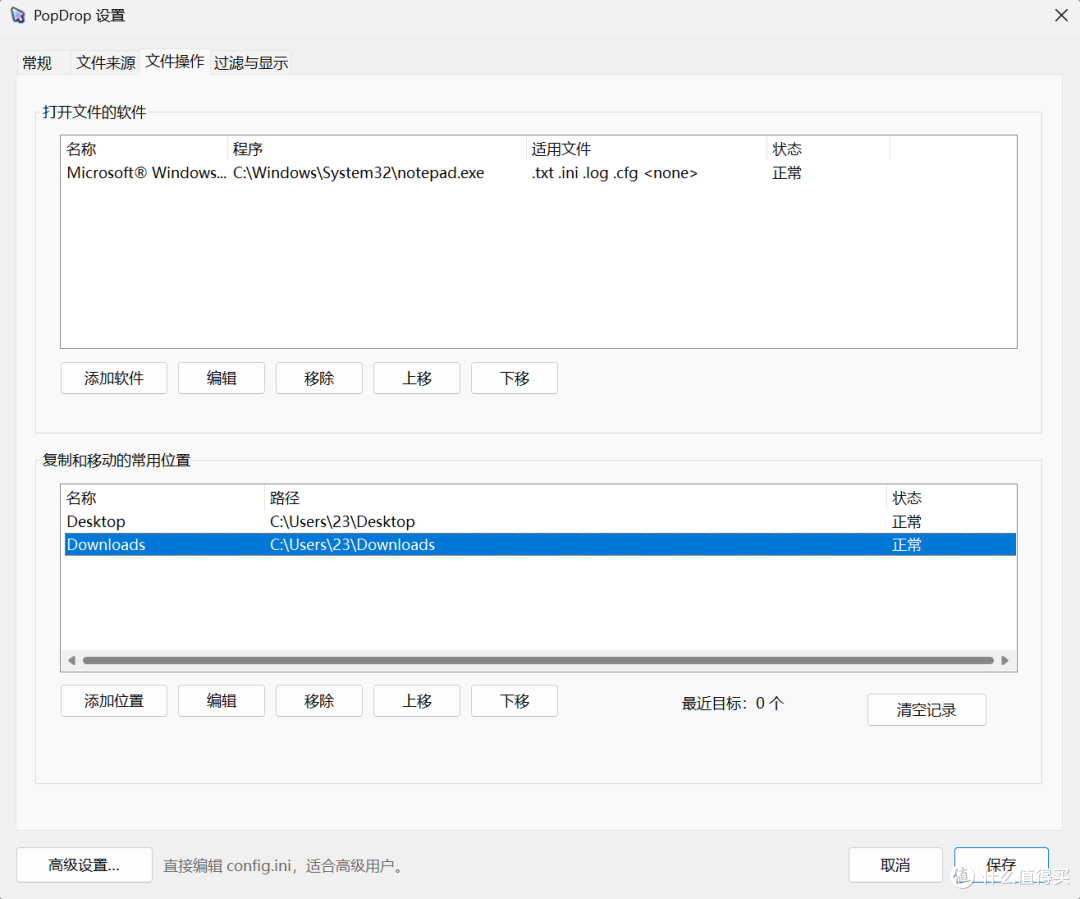Select the Downloads location row
The height and width of the screenshot is (899, 1080).
coord(540,544)
